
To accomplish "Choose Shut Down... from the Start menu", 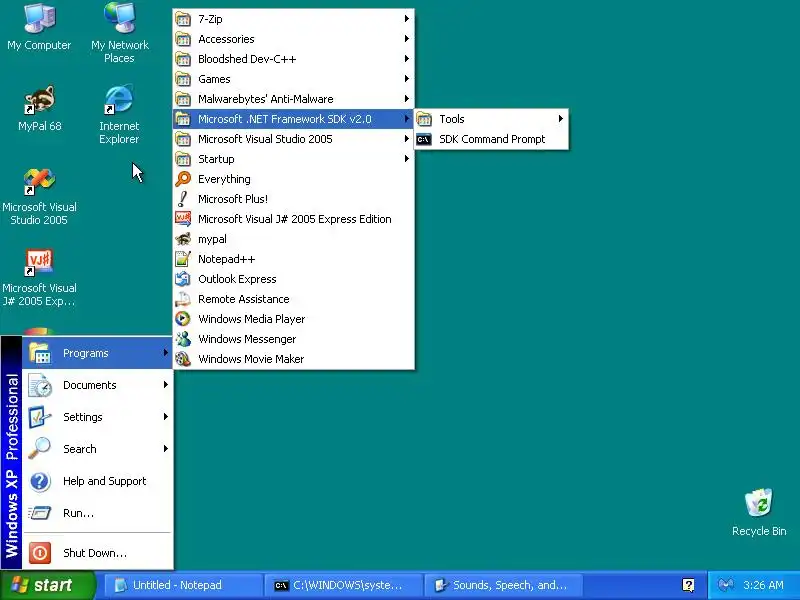I will pyautogui.click(x=97, y=553).
